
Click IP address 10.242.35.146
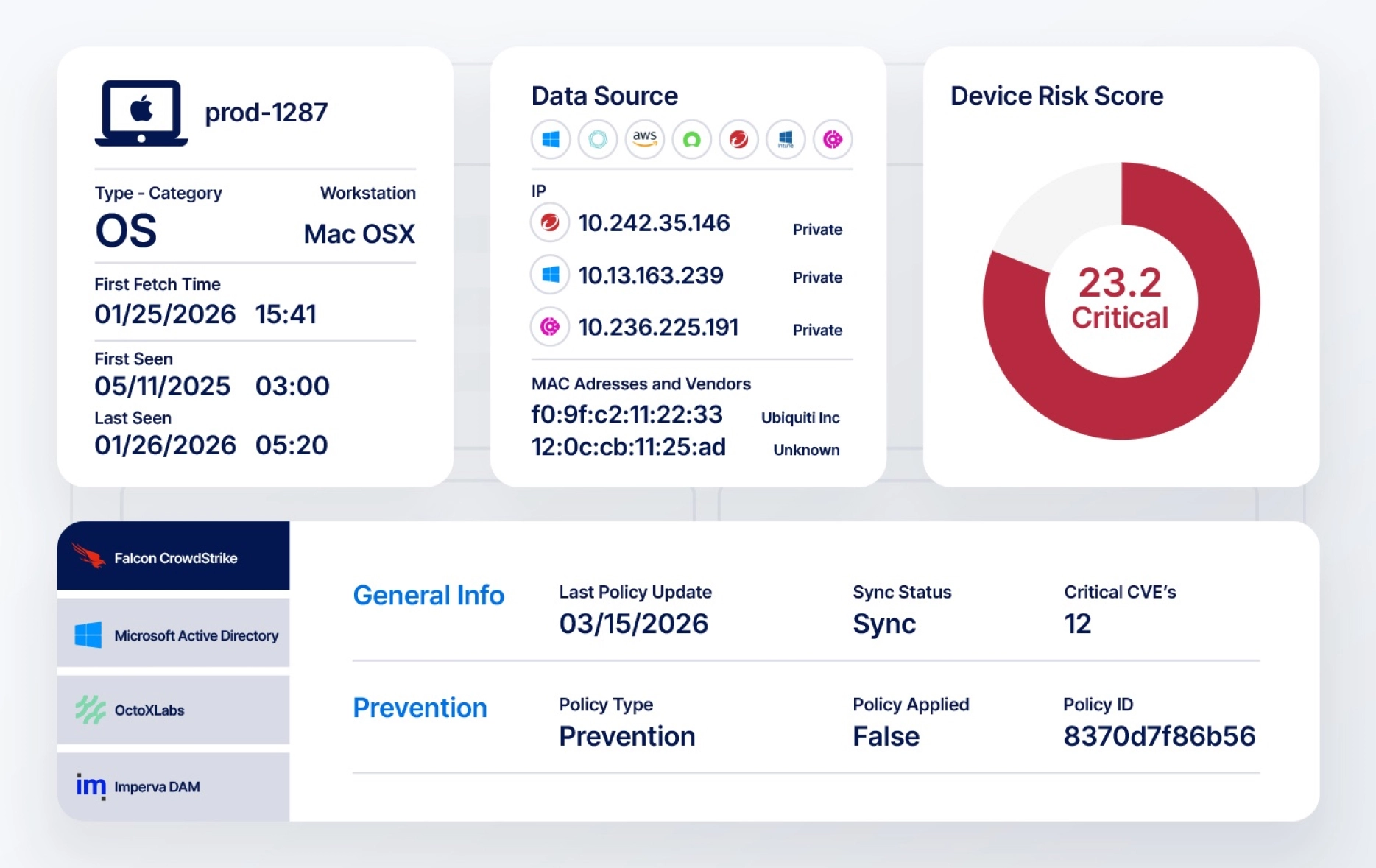654,222
